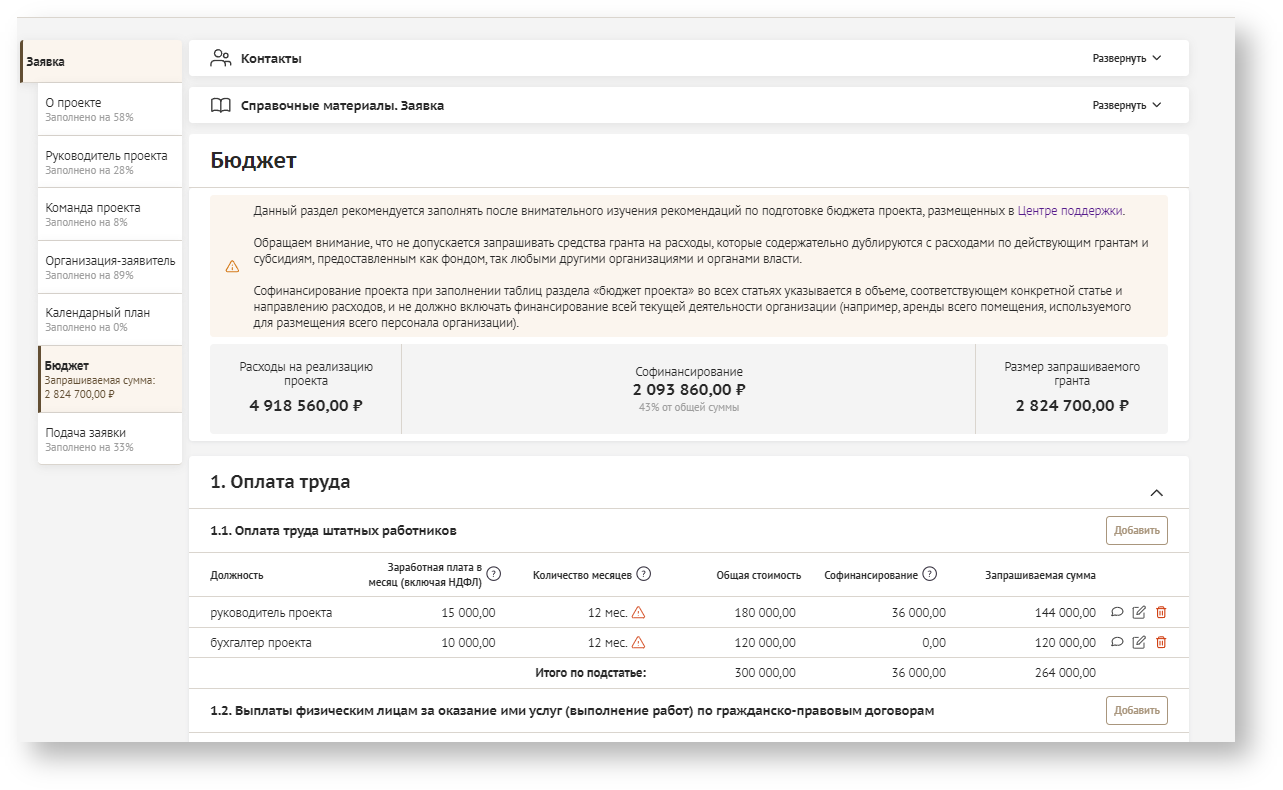Expand Справочные материалы. Заявка section
Image resolution: width=1283 pixels, height=790 pixels.
(1127, 105)
